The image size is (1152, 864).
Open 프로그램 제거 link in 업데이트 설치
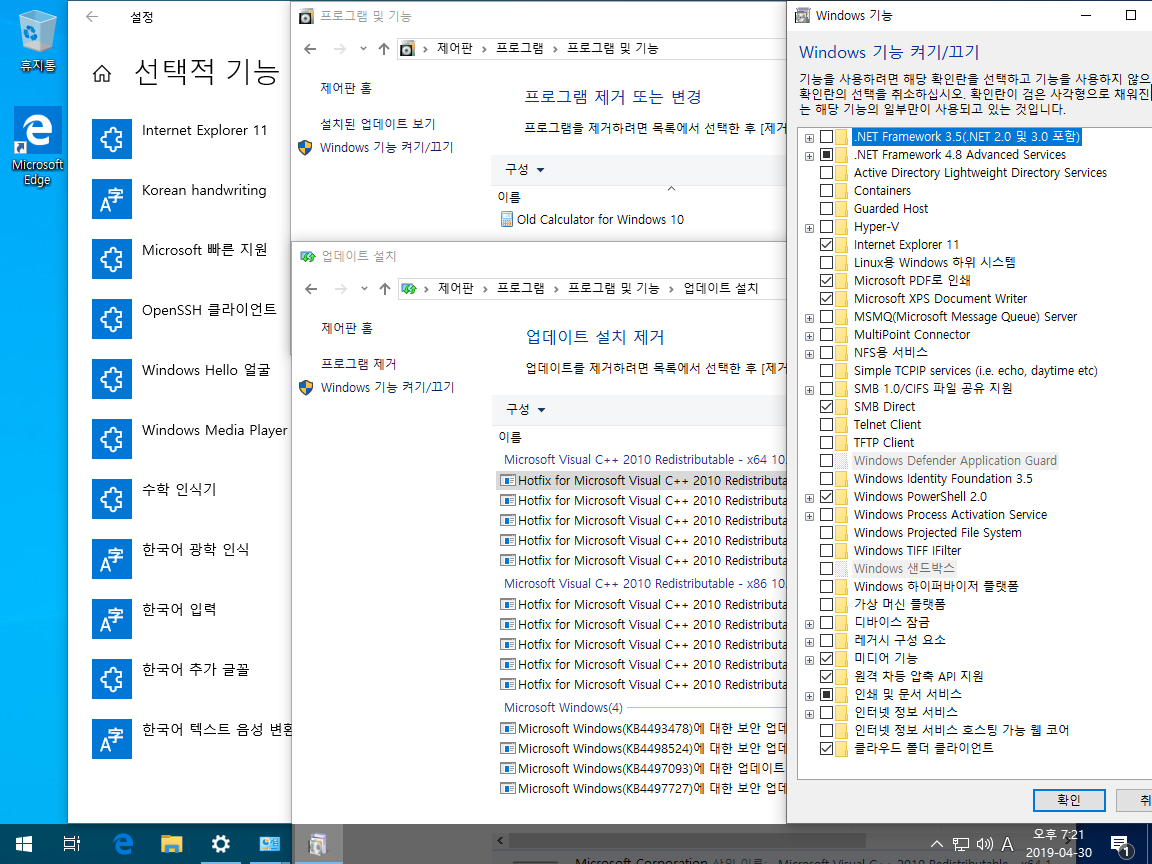tap(359, 364)
